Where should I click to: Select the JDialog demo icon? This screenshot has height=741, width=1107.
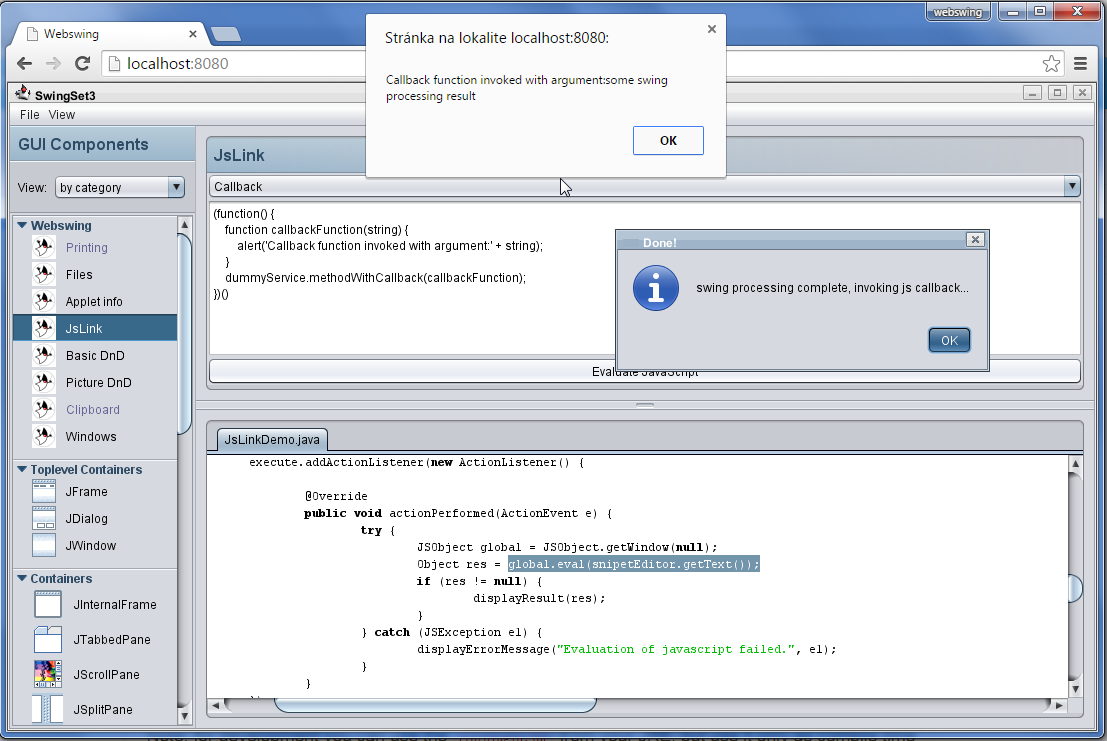[44, 518]
